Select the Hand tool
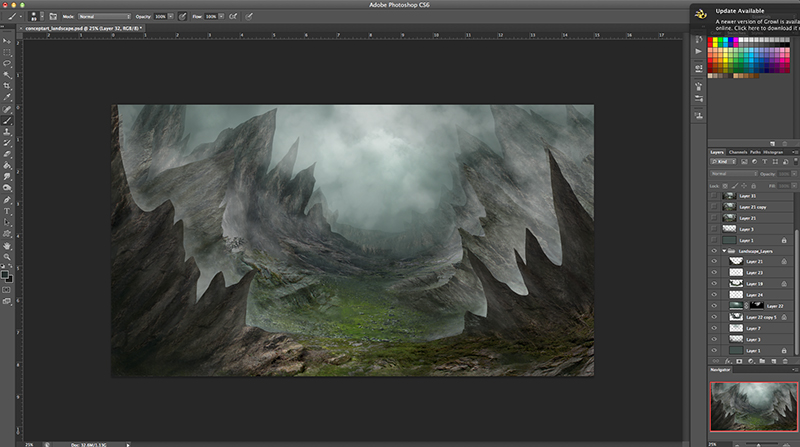Viewport: 800px width, 447px height. click(7, 245)
